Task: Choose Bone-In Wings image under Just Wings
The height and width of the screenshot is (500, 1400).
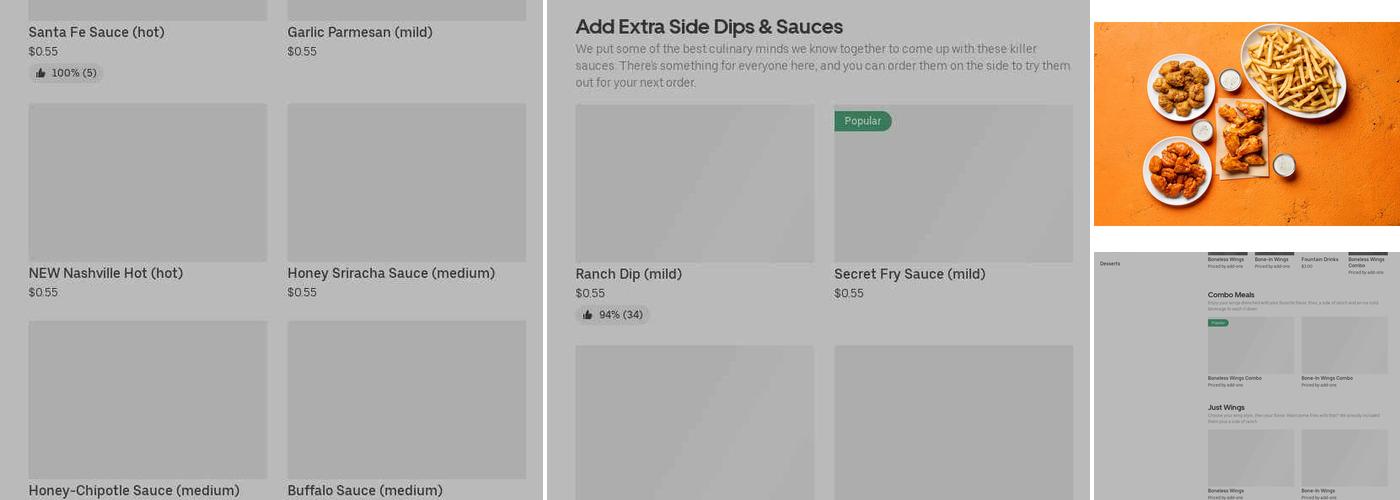Action: click(x=1343, y=458)
